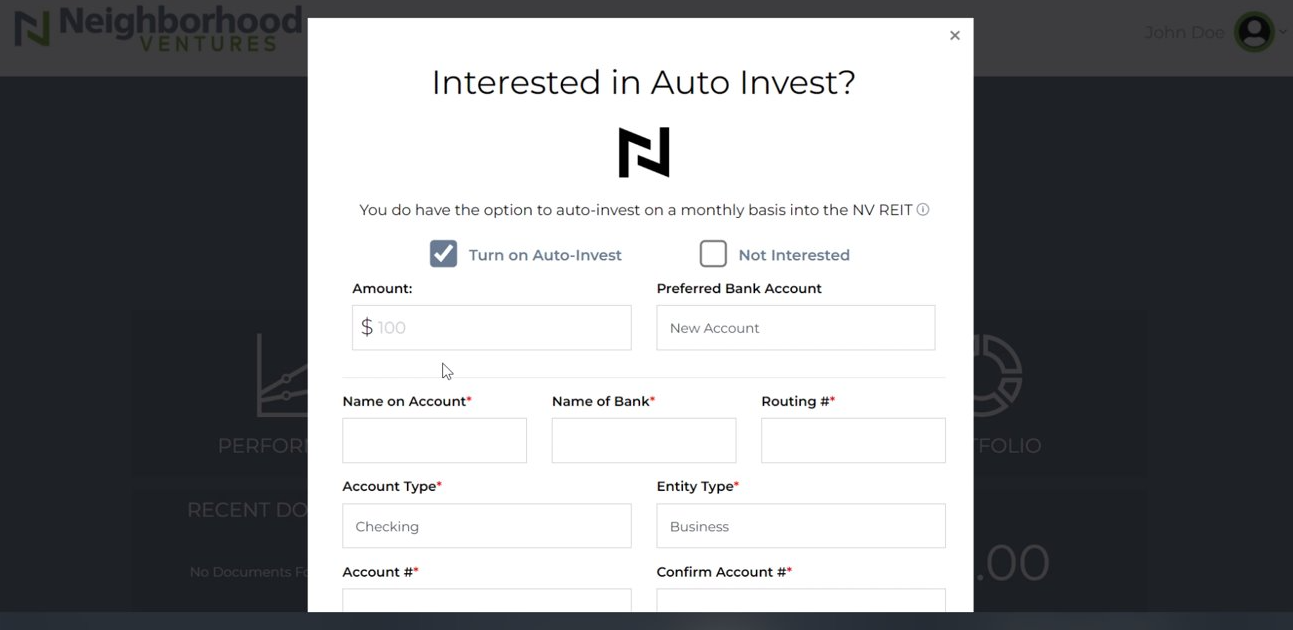1293x630 pixels.
Task: Click the black N logo in dialog
Action: [x=644, y=152]
